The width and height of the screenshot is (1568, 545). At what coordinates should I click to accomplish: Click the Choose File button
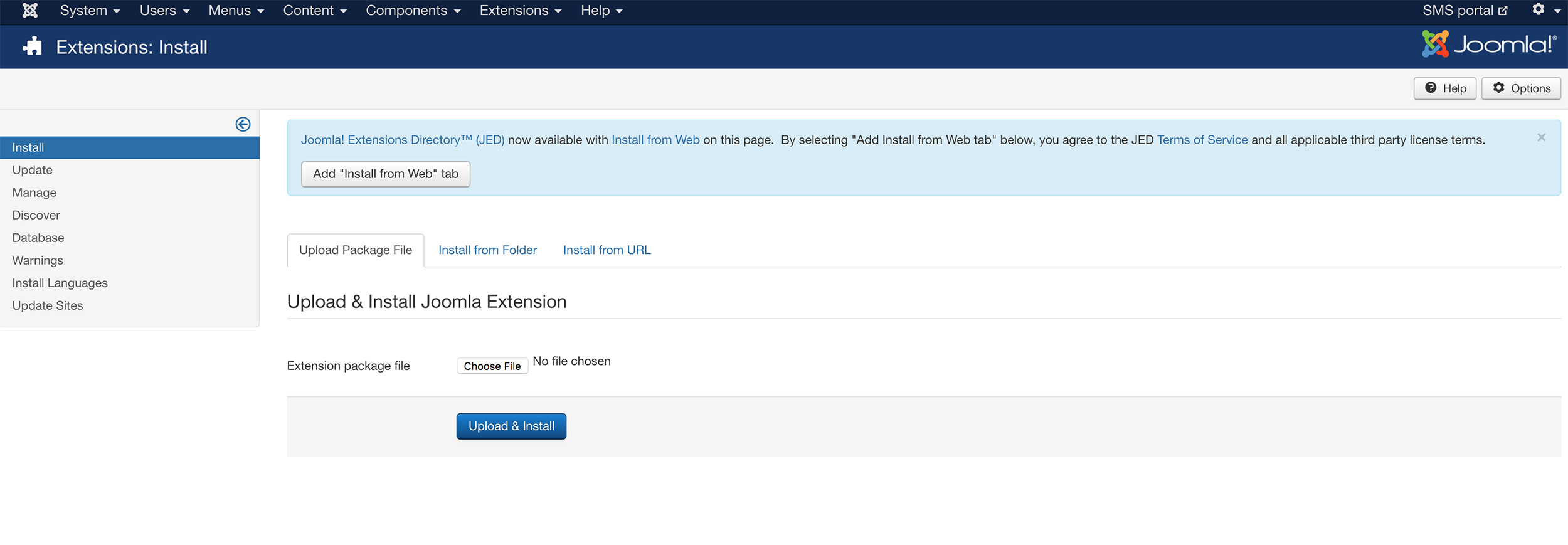[x=492, y=366]
